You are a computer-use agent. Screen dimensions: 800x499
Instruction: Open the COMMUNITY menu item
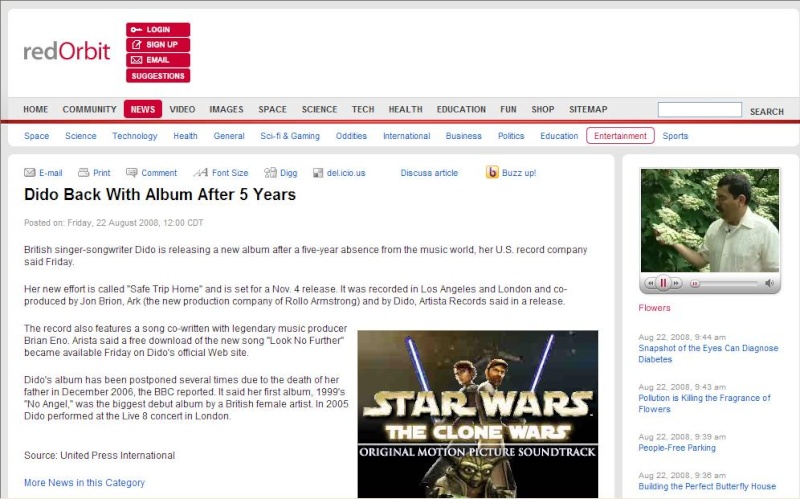pyautogui.click(x=90, y=109)
